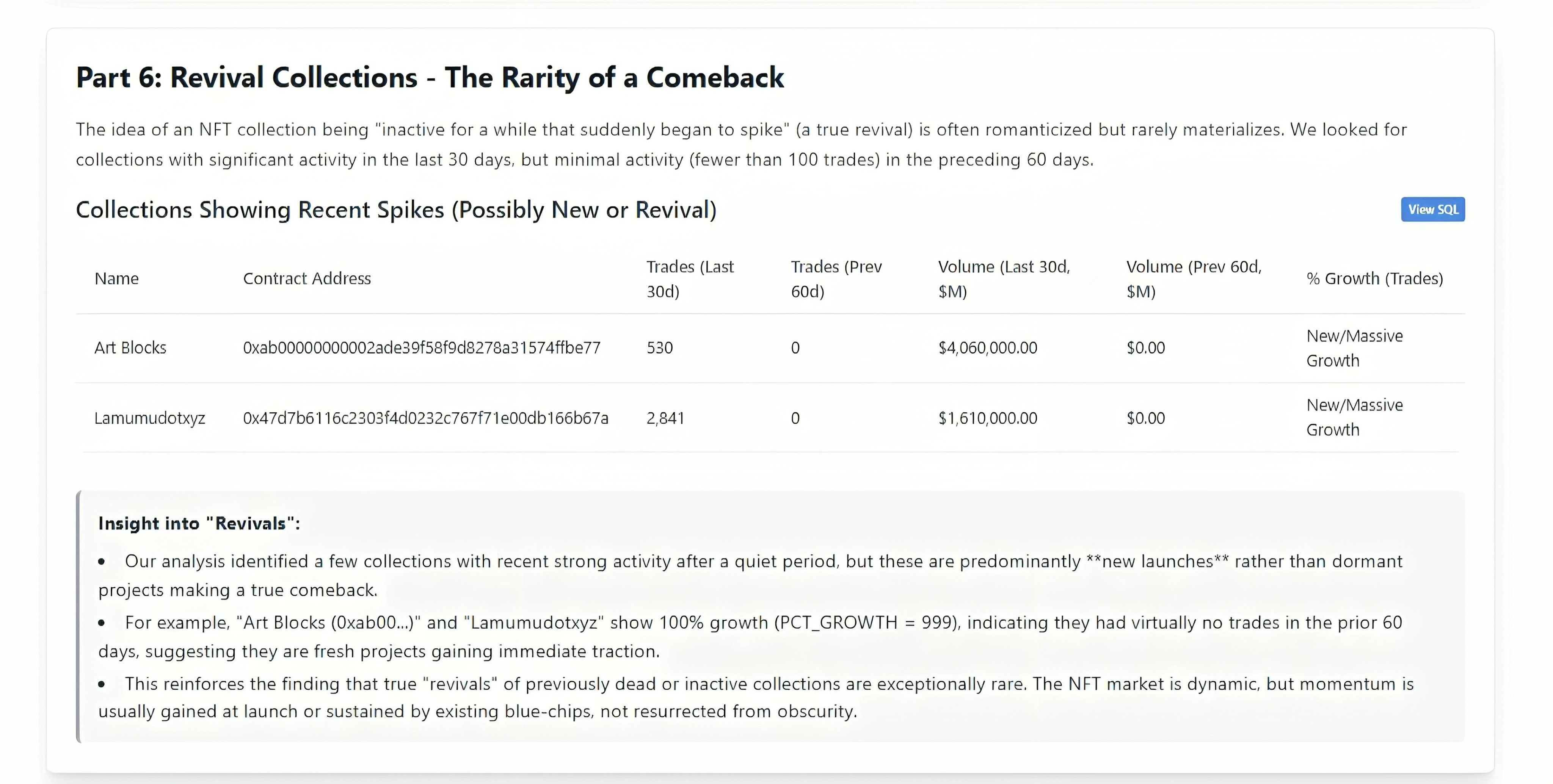Click the View SQL button
Image resolution: width=1553 pixels, height=784 pixels.
1432,209
